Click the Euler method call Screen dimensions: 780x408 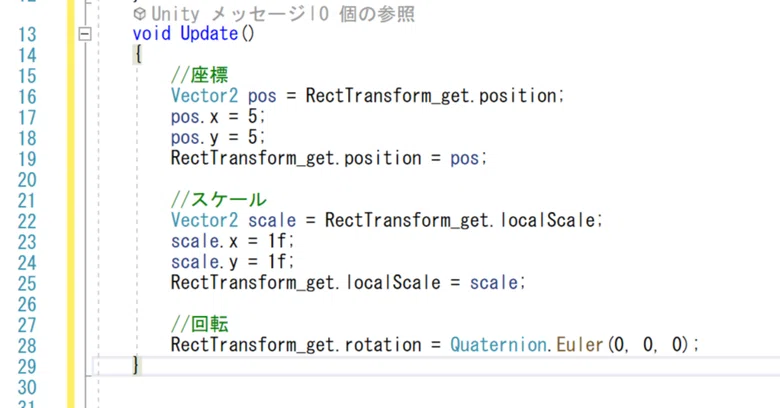[580, 344]
